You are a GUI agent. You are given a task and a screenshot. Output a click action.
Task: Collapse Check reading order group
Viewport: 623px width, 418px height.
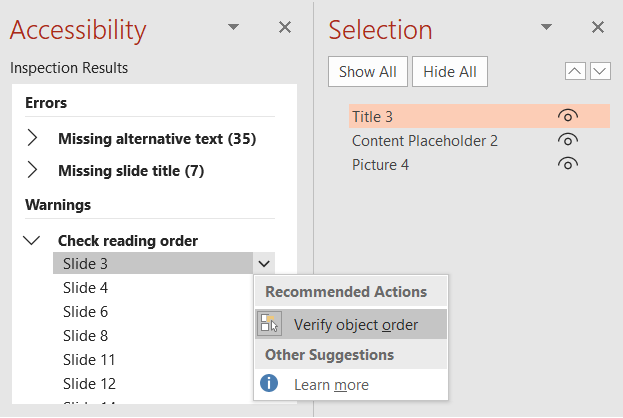coord(31,240)
